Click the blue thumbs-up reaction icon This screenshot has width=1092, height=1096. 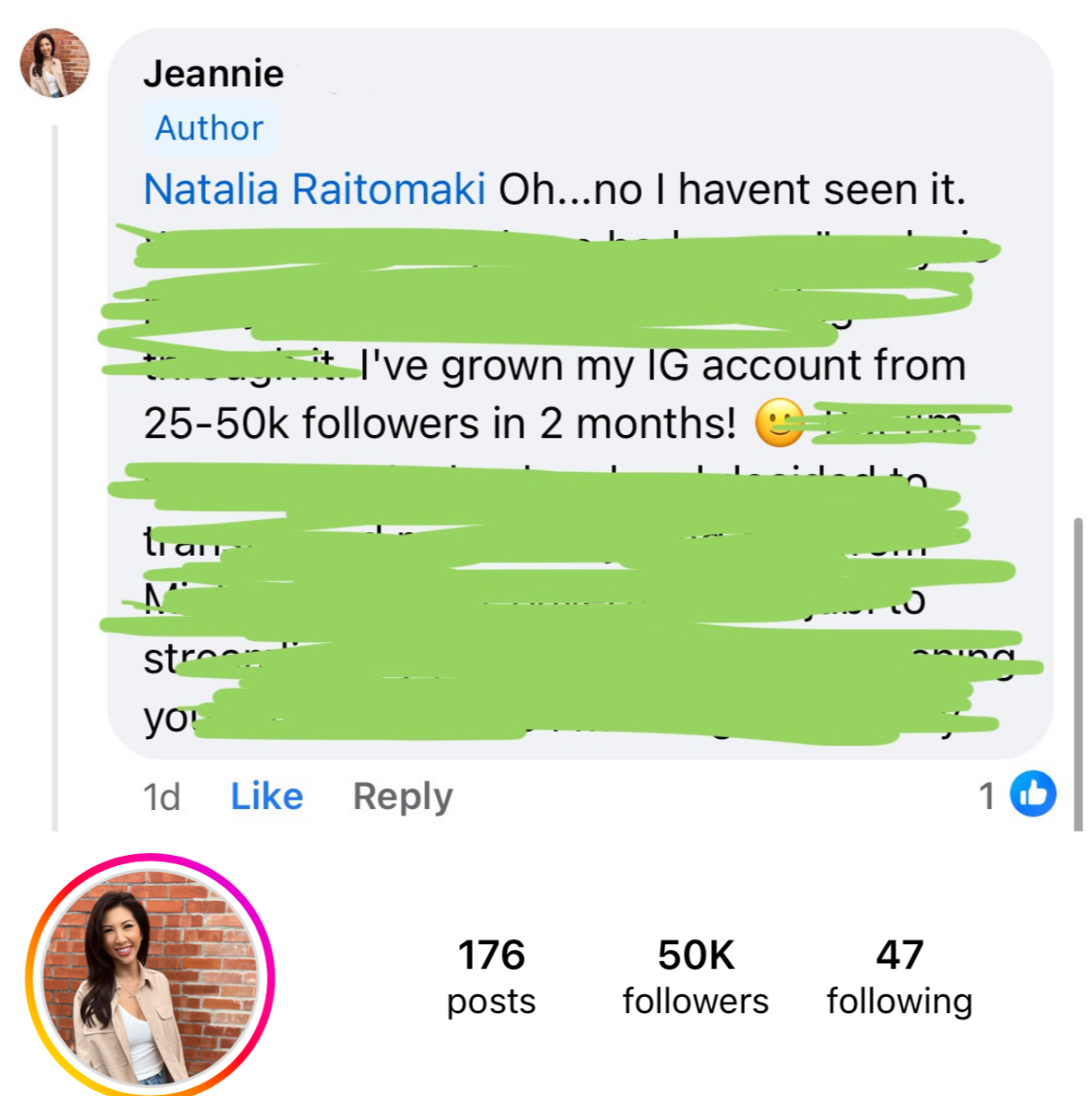pyautogui.click(x=1033, y=794)
